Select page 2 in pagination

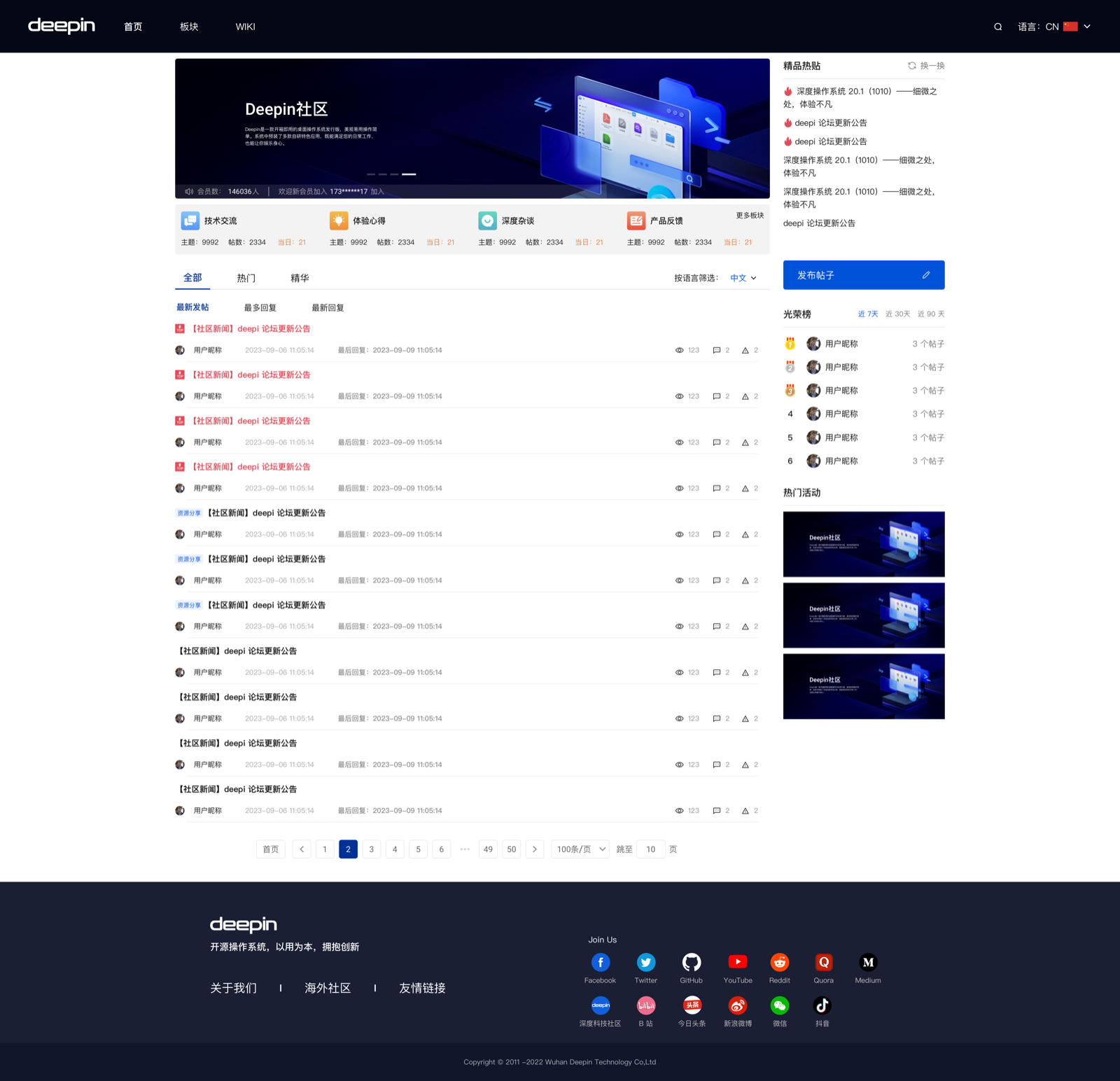coord(348,849)
